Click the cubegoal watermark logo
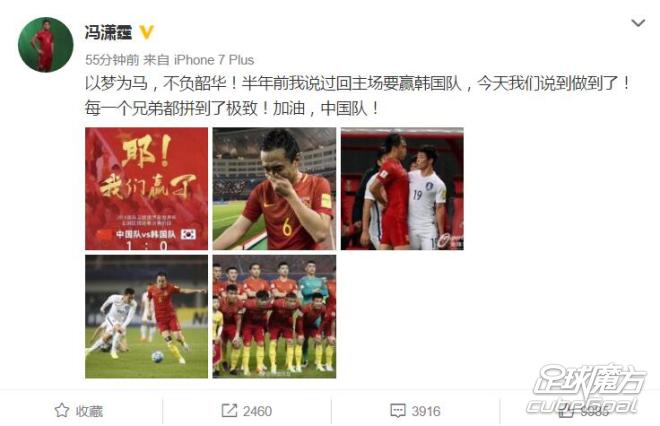The image size is (660, 426). pos(586,389)
